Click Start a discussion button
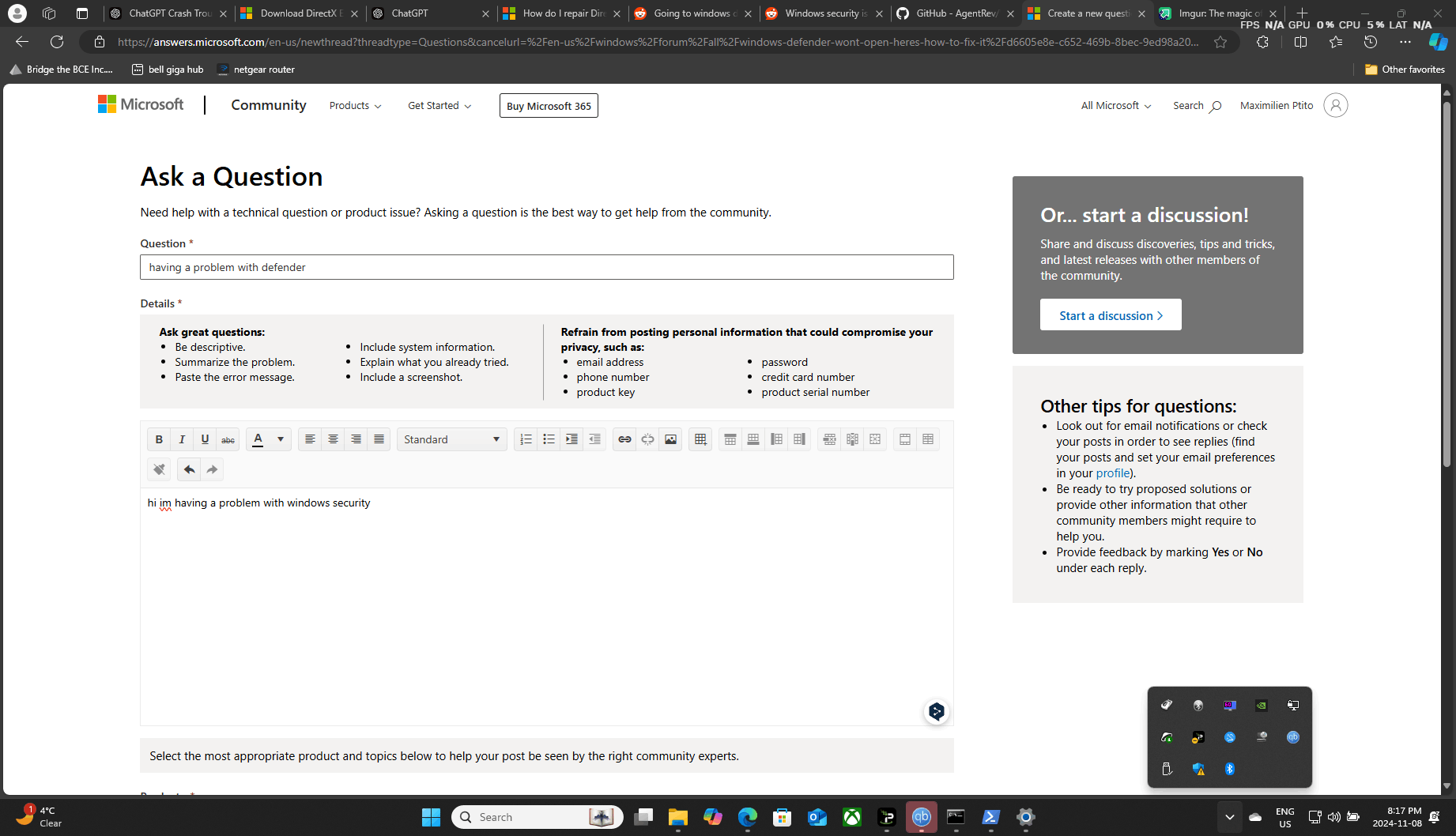The width and height of the screenshot is (1456, 836). (x=1111, y=315)
